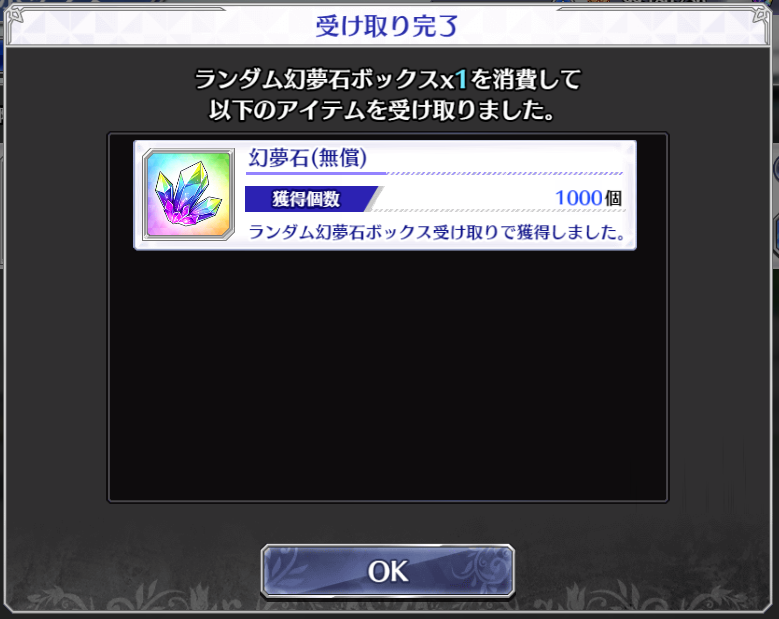Viewport: 779px width, 619px height.
Task: Tap the ランダム幻夢石ボックス受け取りで獲得しました description line
Action: click(x=437, y=232)
